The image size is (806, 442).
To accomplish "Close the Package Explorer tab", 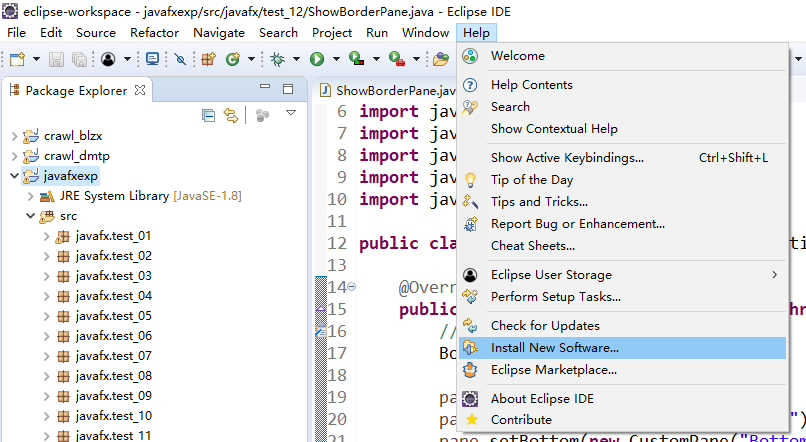I will coord(140,90).
